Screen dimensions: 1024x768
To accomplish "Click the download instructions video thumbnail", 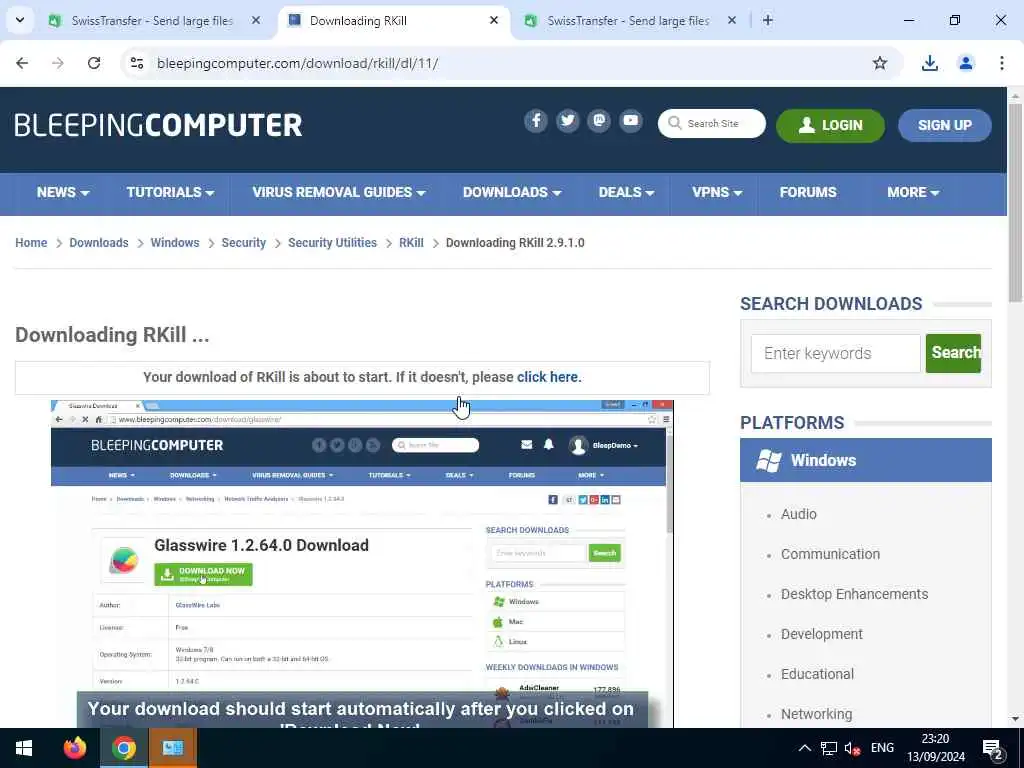I will coord(362,564).
